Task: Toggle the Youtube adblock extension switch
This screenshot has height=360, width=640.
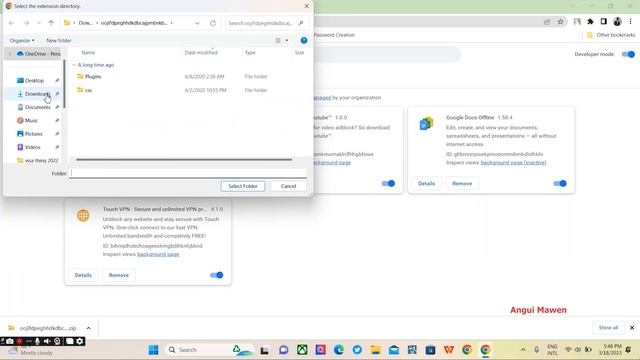Action: pos(388,183)
